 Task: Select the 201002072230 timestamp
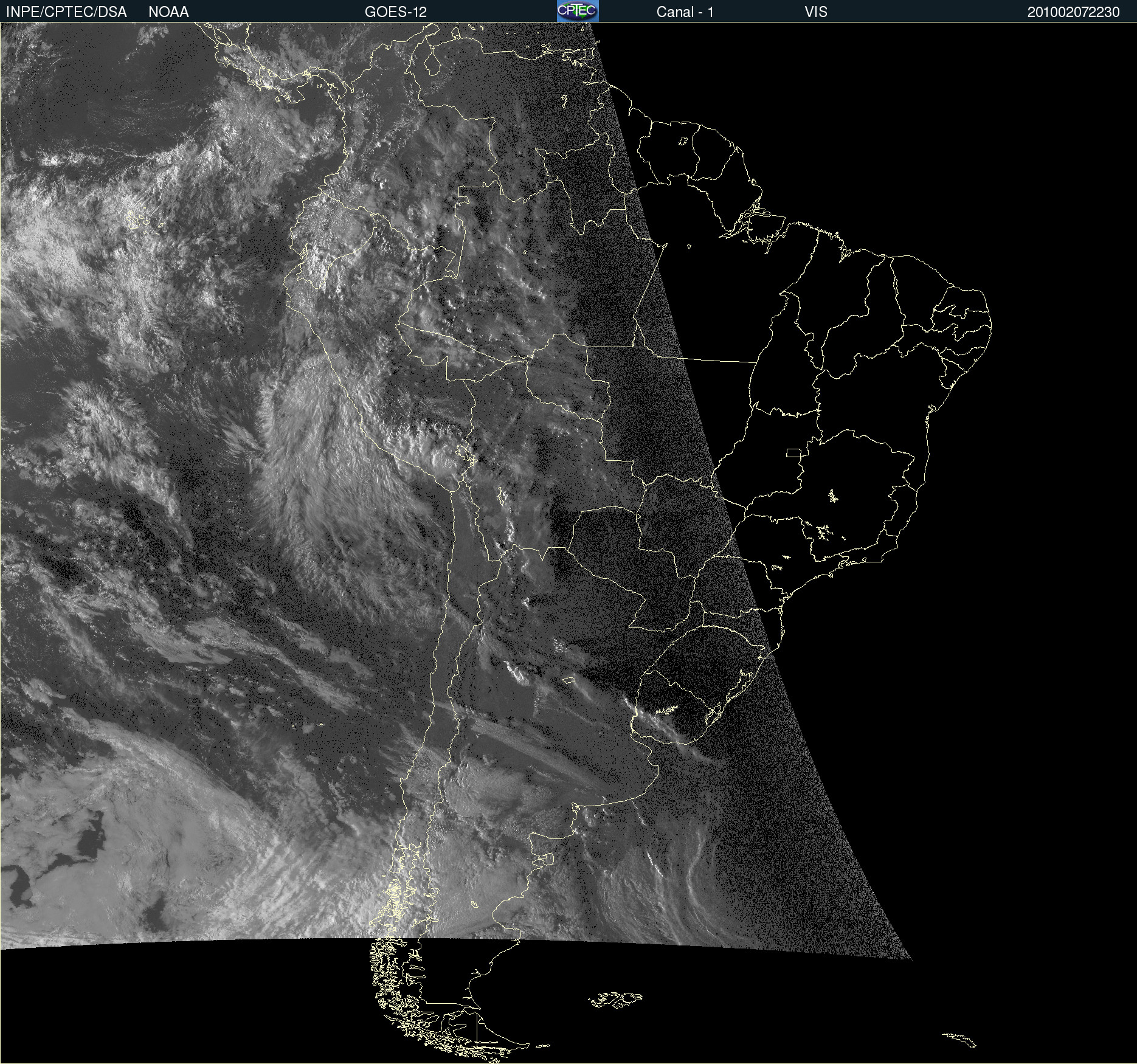click(1073, 12)
